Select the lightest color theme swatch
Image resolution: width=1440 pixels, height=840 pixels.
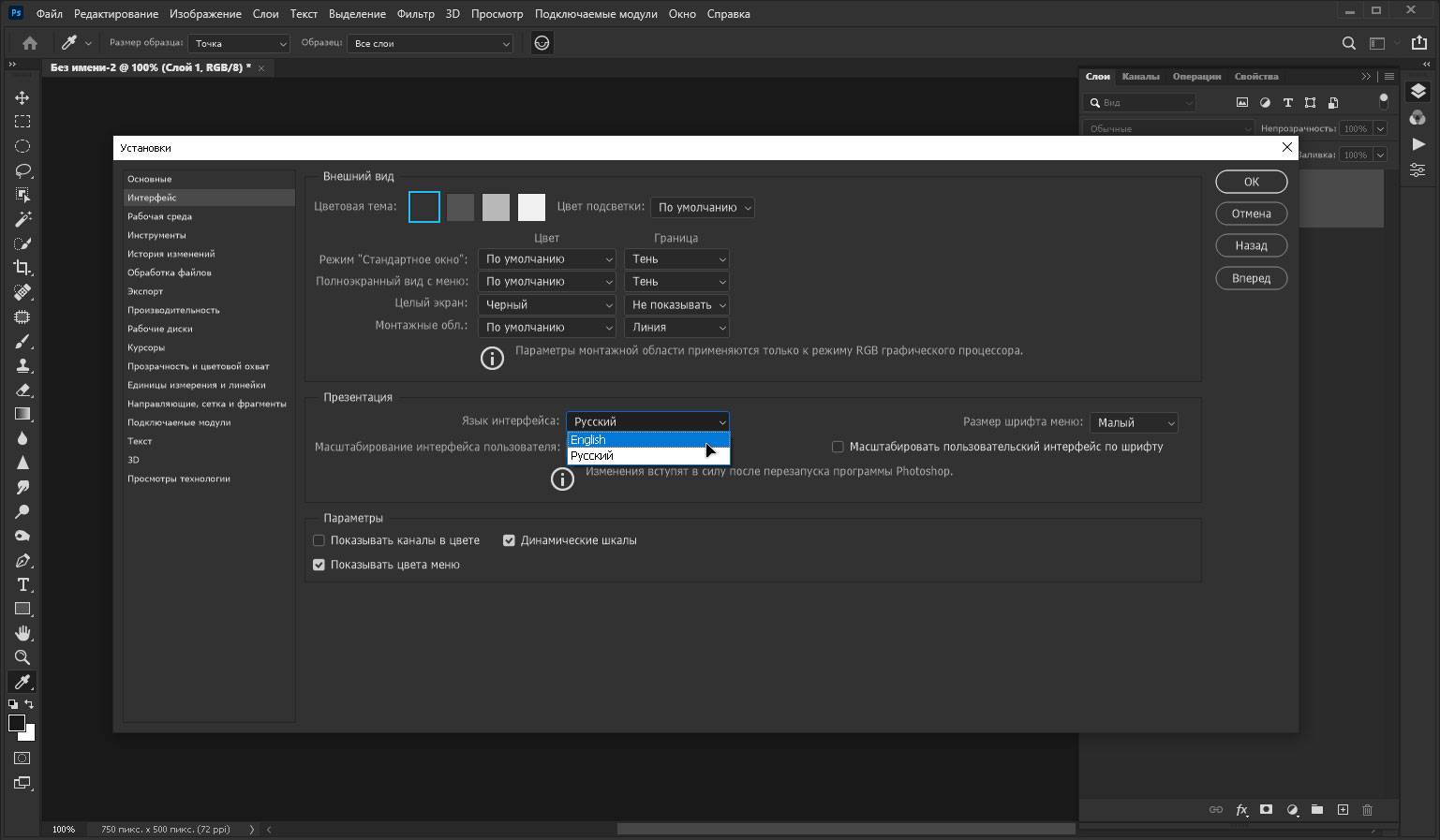[x=531, y=207]
